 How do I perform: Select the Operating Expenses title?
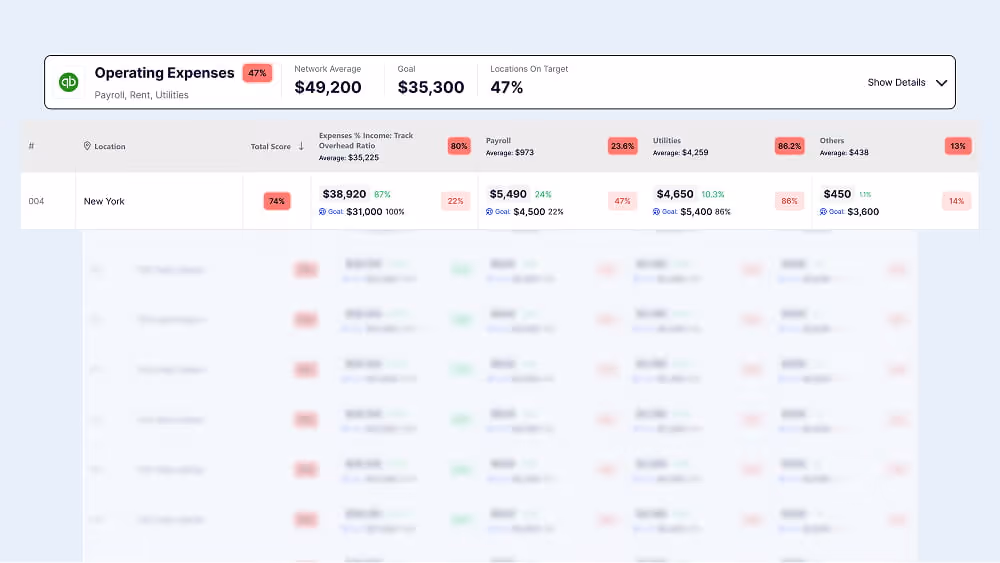pos(165,73)
